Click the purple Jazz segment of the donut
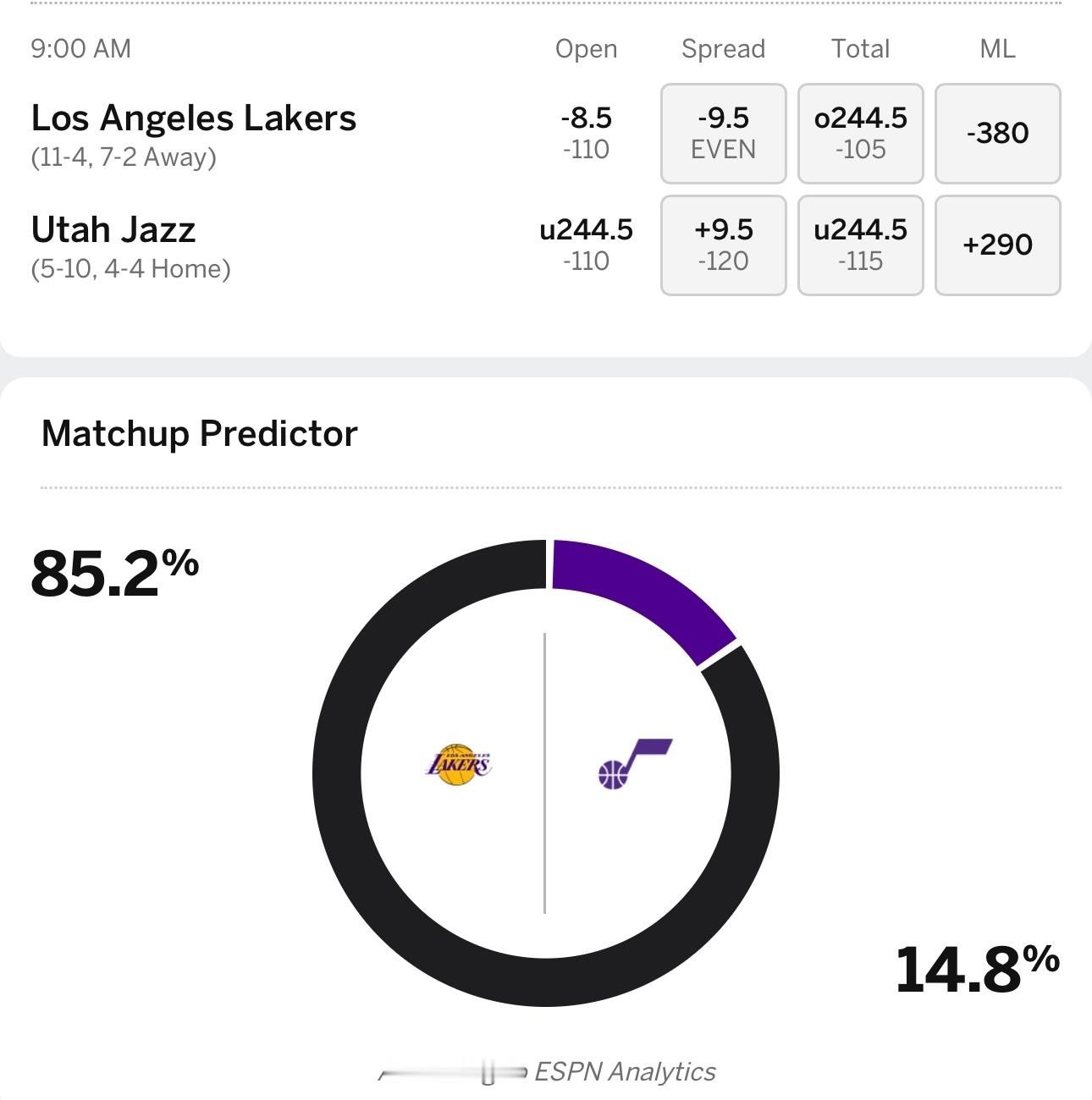Viewport: 1092px width, 1100px height. pyautogui.click(x=643, y=597)
